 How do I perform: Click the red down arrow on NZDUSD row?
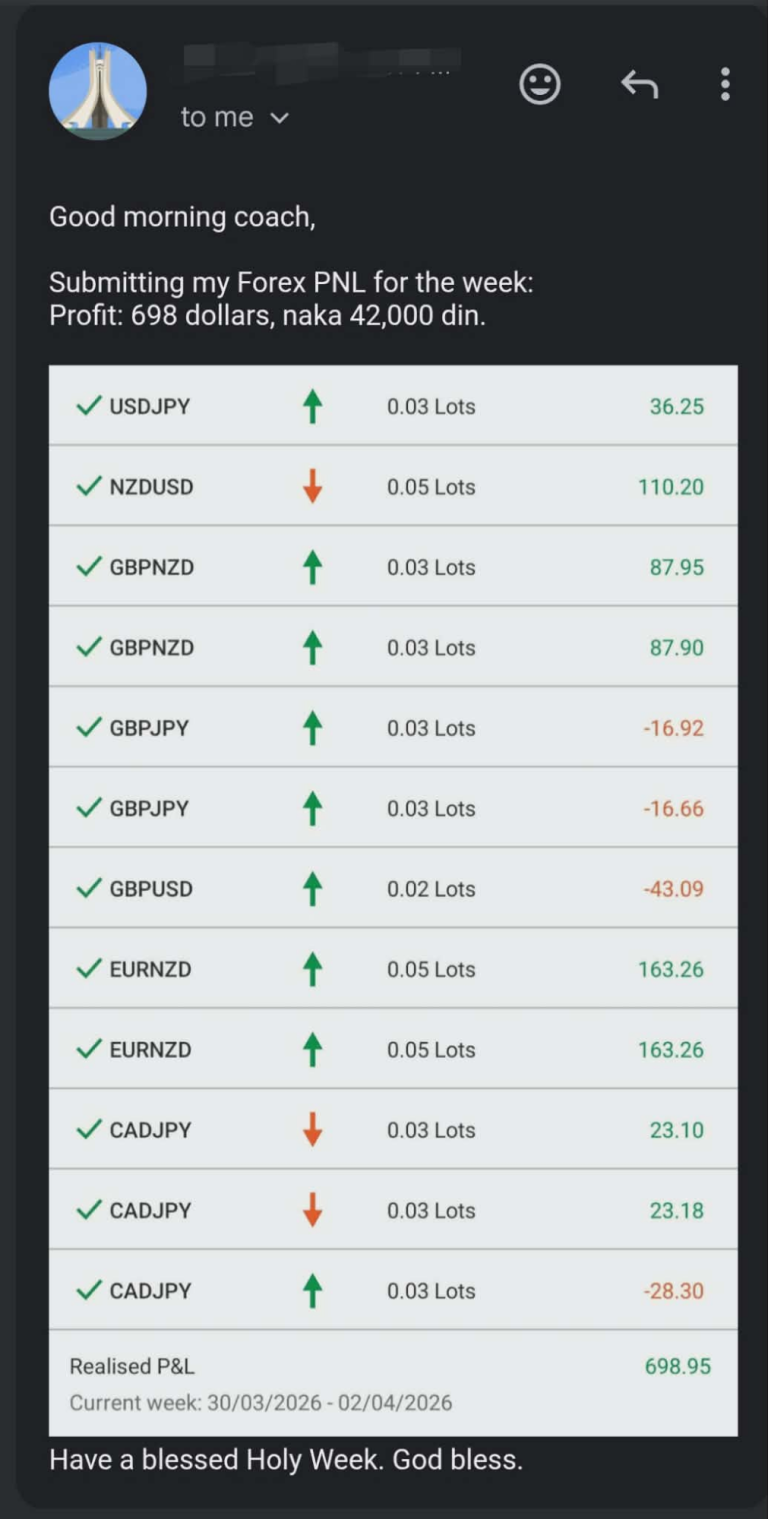point(312,487)
